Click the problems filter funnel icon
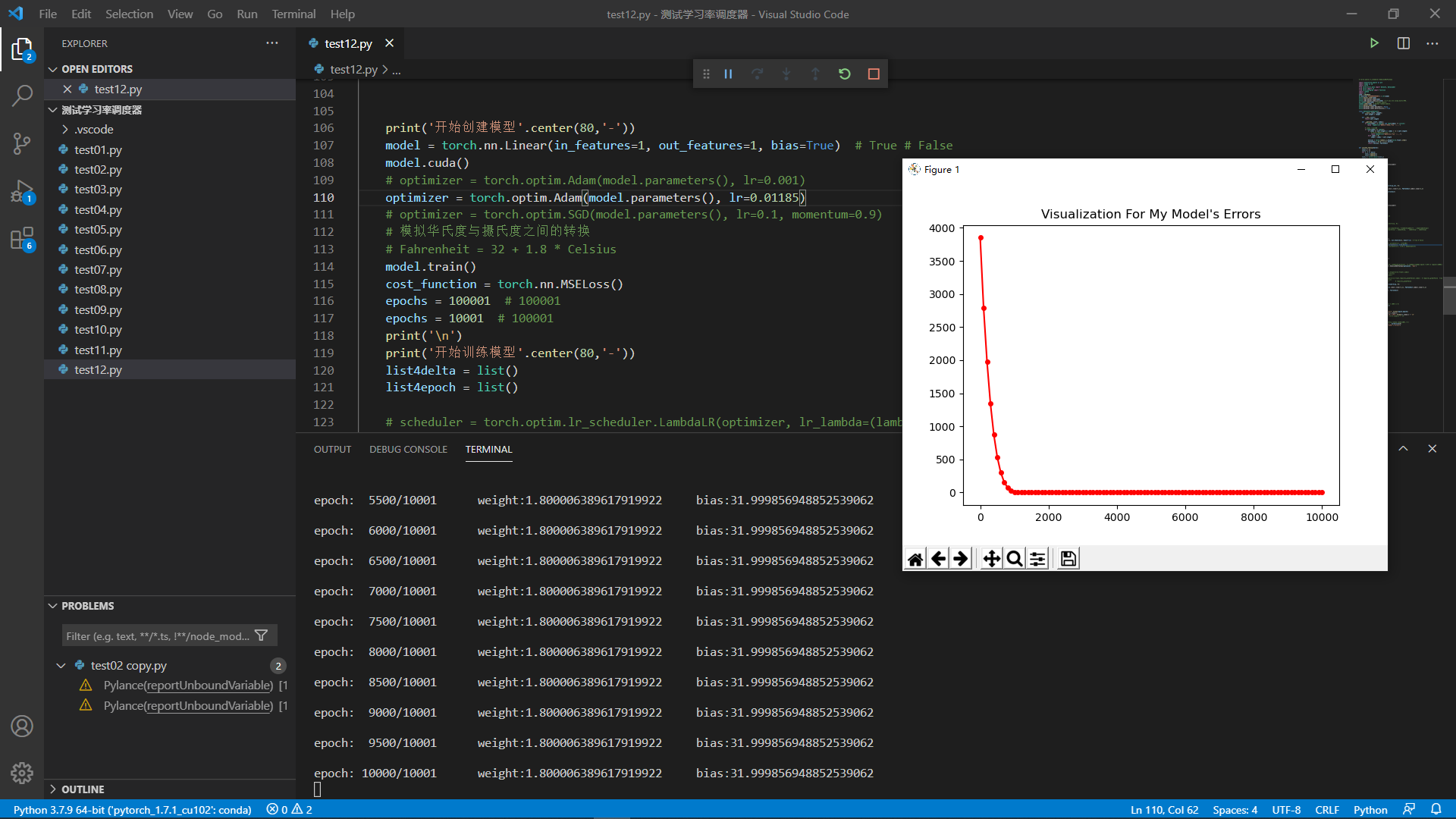The width and height of the screenshot is (1456, 819). pyautogui.click(x=262, y=635)
